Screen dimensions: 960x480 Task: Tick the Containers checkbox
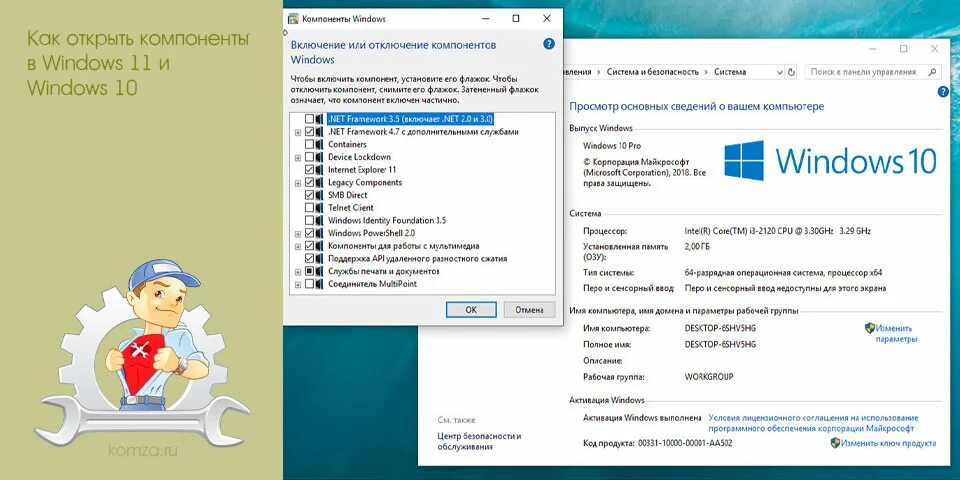(x=309, y=144)
